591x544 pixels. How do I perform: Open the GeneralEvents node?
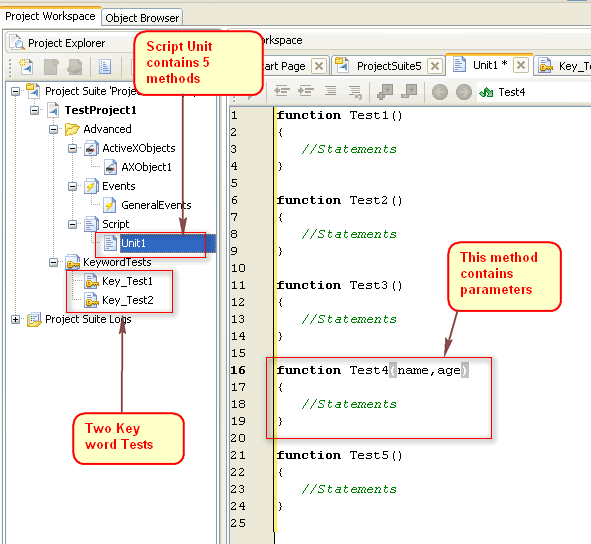pos(156,205)
